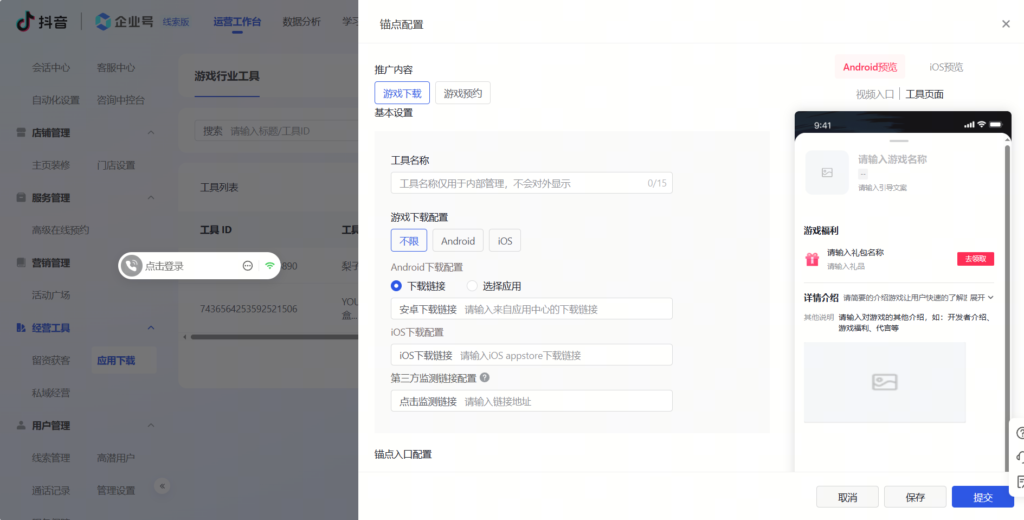Viewport: 1024px width, 520px height.
Task: Open 自动化设置 in sidebar
Action: [56, 100]
